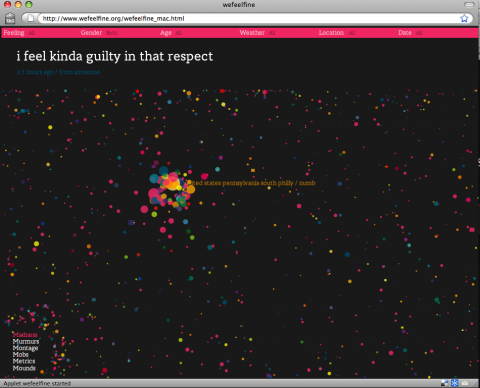Expand the Age filter panel
The width and height of the screenshot is (480, 388).
[x=171, y=33]
